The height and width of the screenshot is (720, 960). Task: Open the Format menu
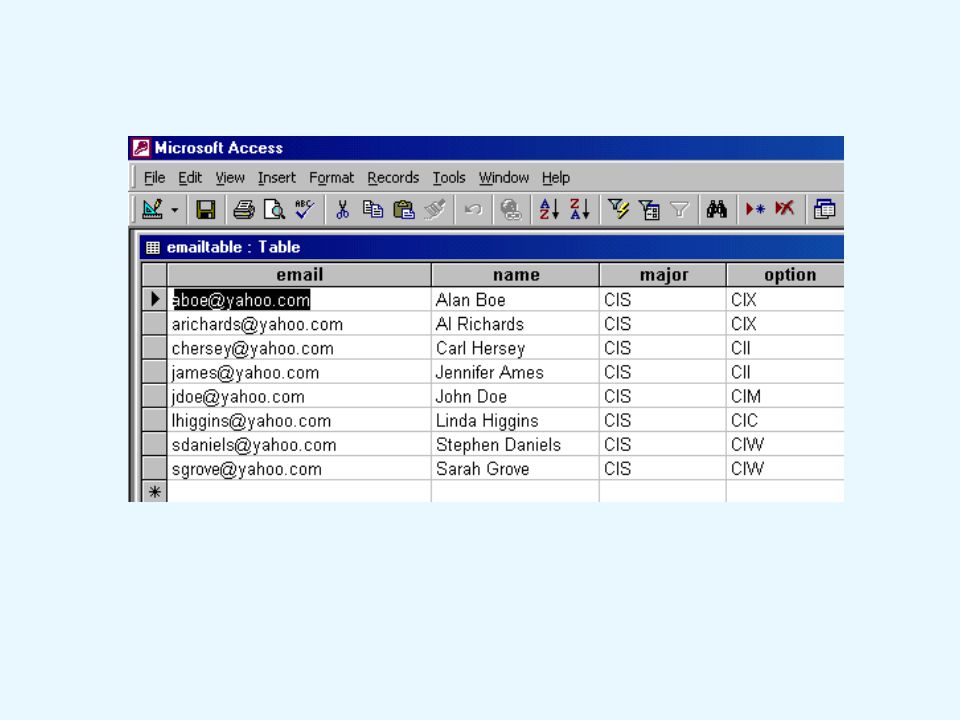331,178
